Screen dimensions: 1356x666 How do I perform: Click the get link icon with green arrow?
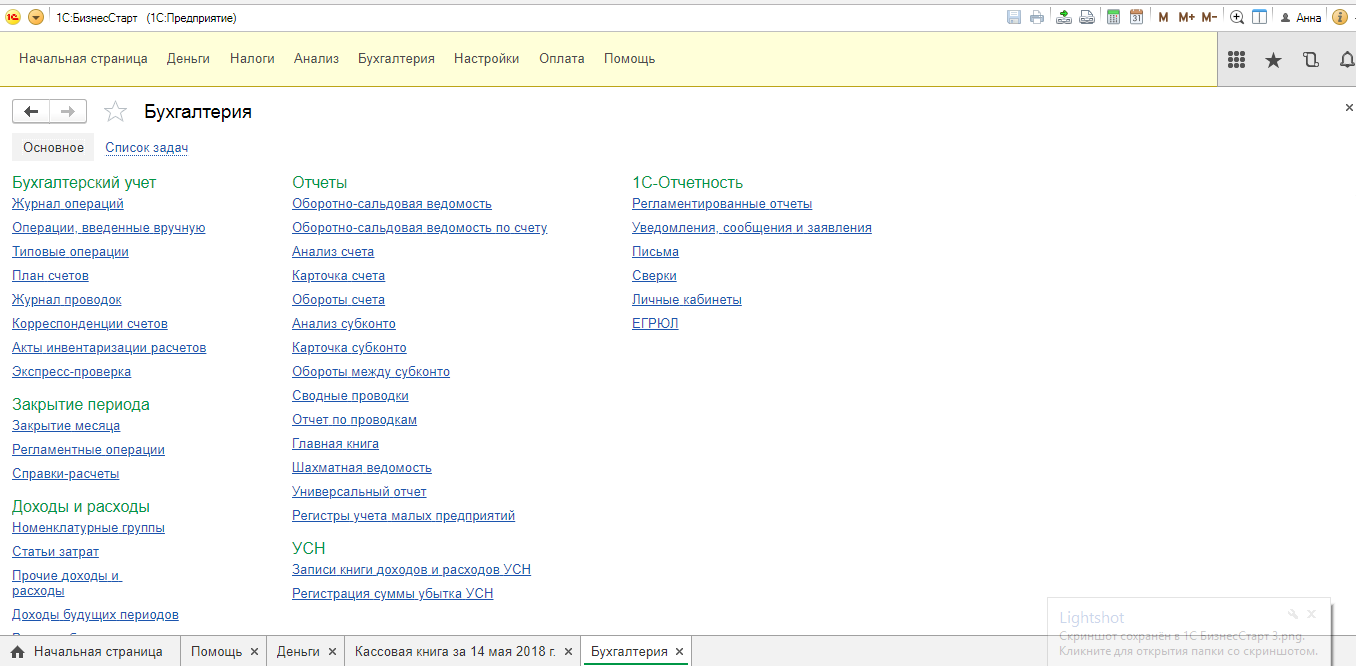pos(1064,17)
